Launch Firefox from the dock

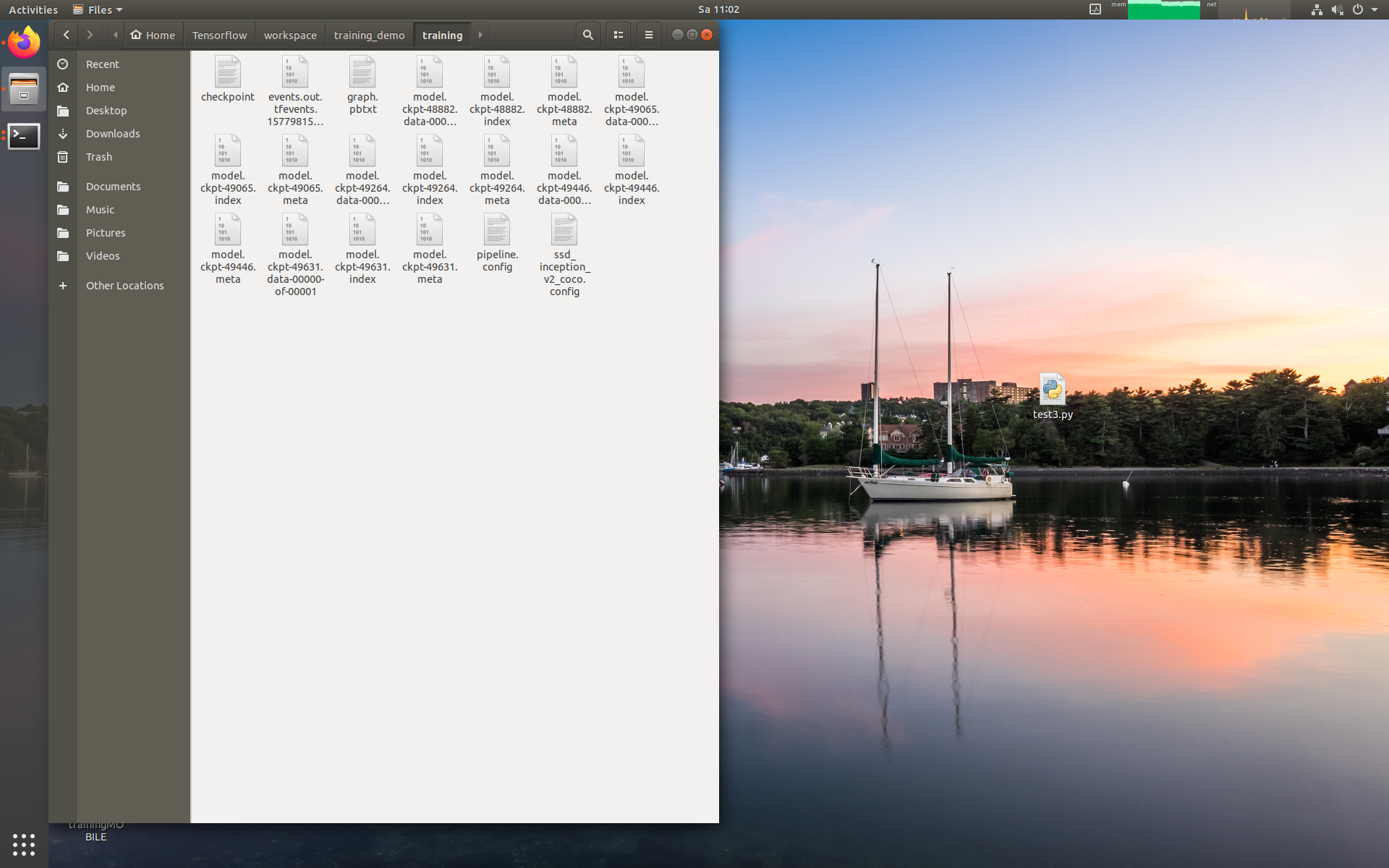[24, 43]
